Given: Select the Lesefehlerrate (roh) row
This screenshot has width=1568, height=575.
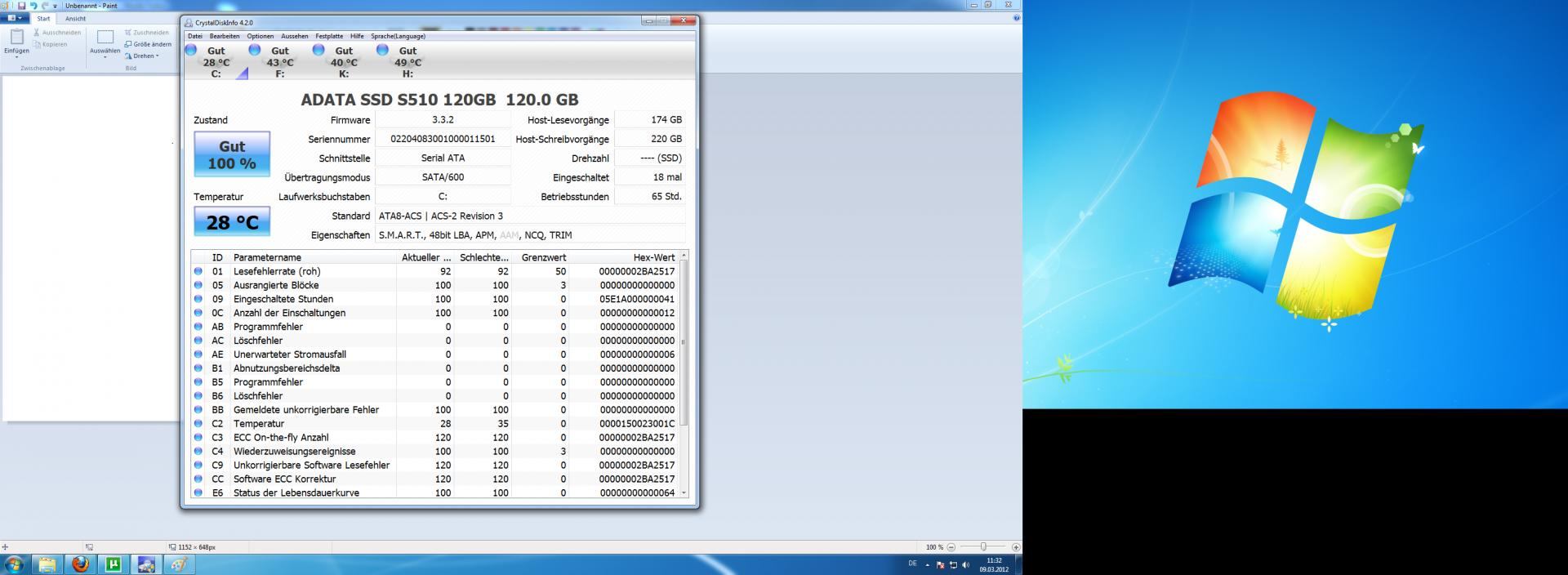Looking at the screenshot, I should (x=435, y=271).
